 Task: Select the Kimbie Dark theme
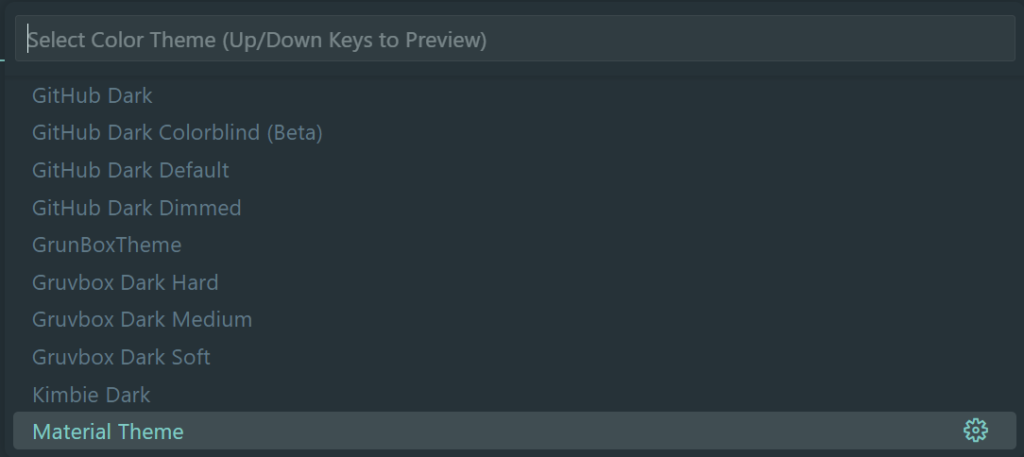click(x=91, y=394)
